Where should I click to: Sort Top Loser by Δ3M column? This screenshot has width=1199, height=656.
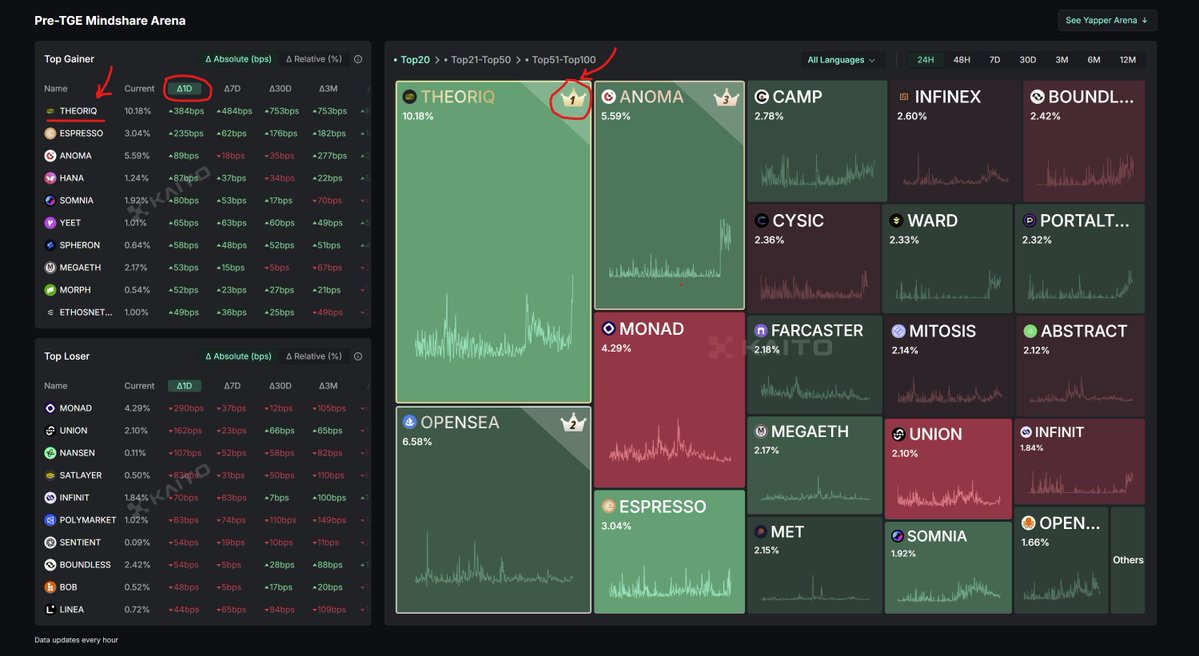(x=328, y=386)
